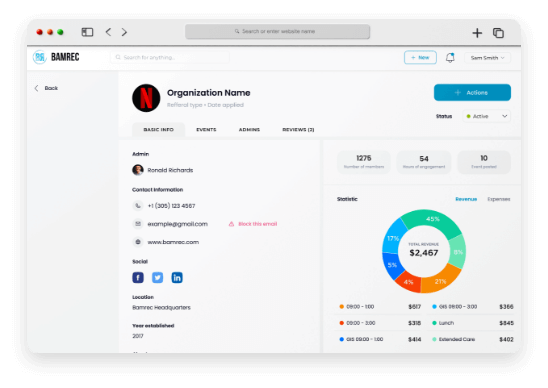Focus the Search for anything field
The image size is (548, 388).
pyautogui.click(x=170, y=57)
